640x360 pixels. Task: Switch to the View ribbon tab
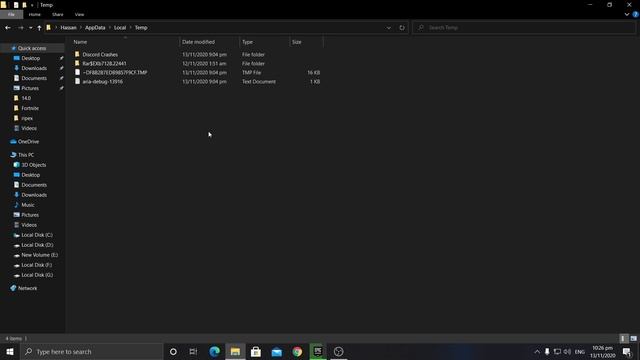click(x=79, y=14)
